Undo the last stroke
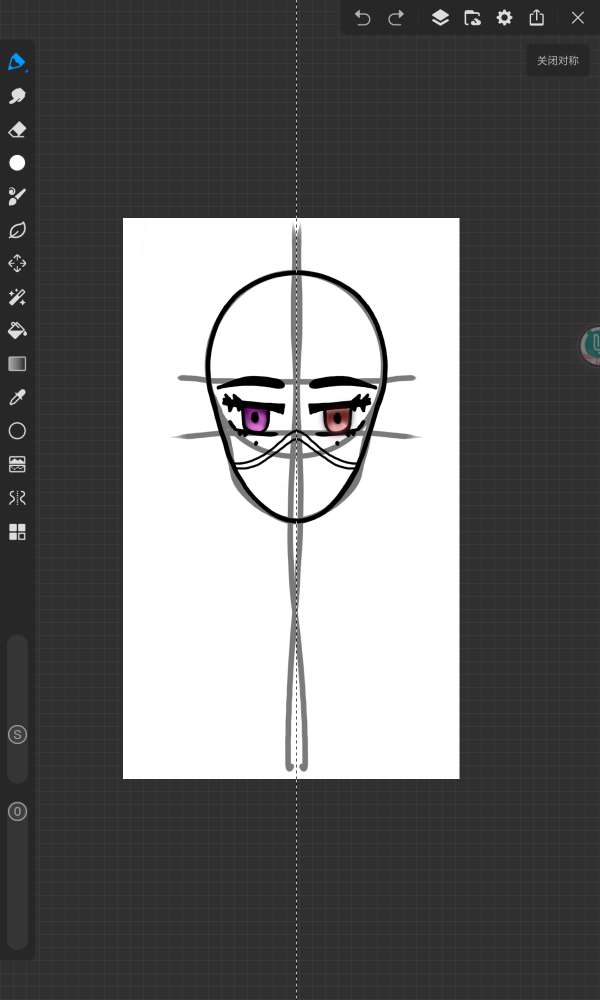 [x=363, y=18]
